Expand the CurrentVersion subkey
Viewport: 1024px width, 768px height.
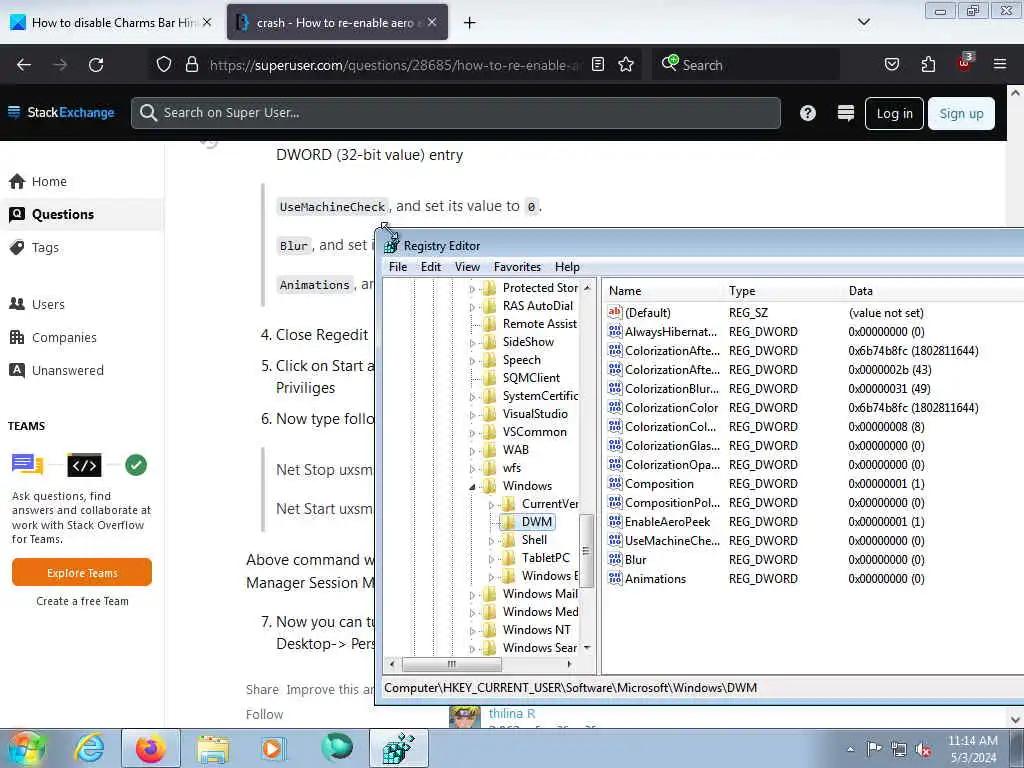tap(491, 504)
